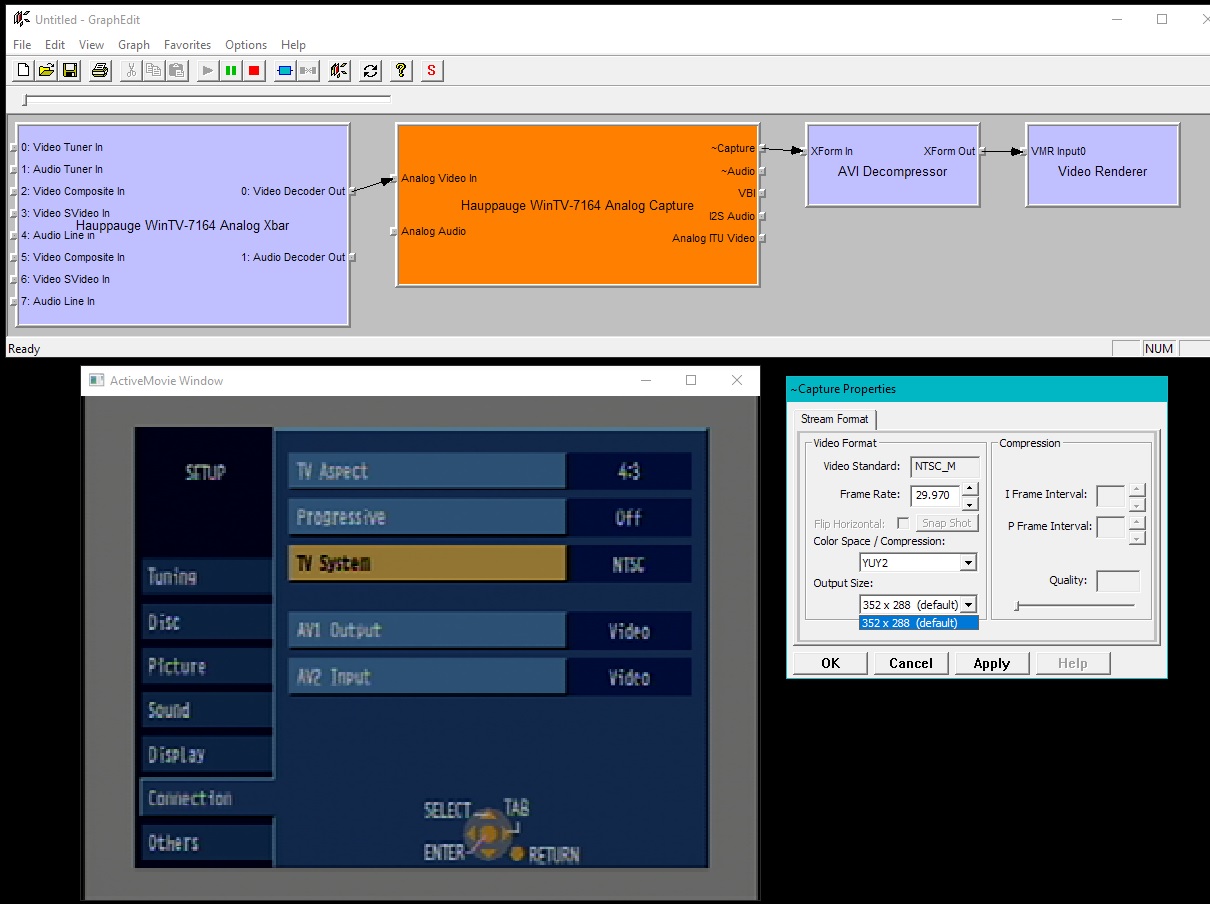Pause the graph with the green pause button

click(x=231, y=70)
